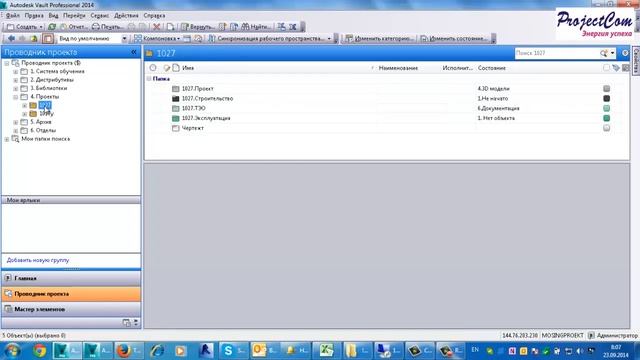
Task: Click the Изменить категорию toolbar button
Action: [379, 38]
